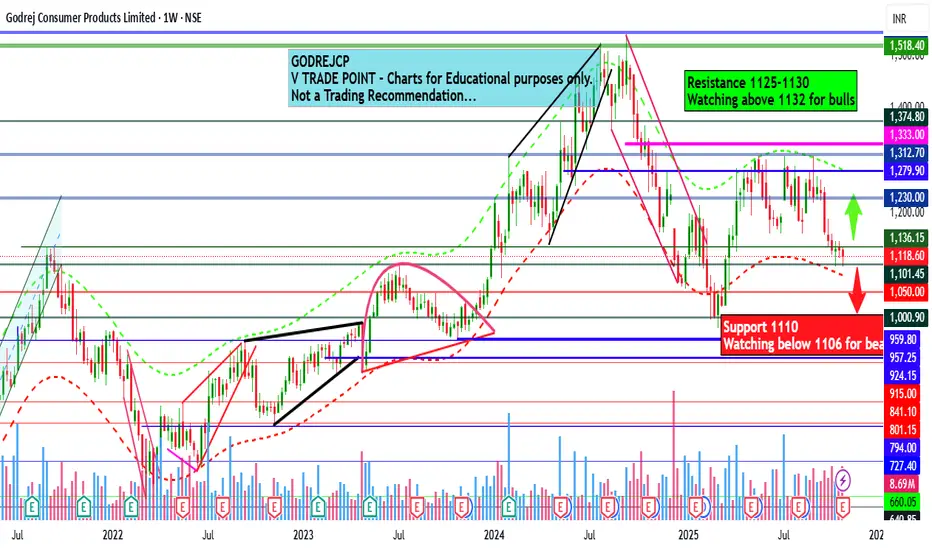
Task: Click the 2023 label on the time axis
Action: pos(303,535)
